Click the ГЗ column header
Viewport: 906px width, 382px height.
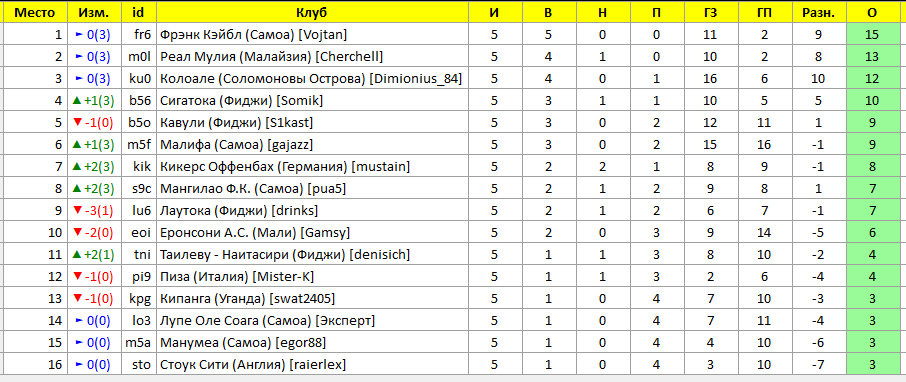tap(710, 13)
